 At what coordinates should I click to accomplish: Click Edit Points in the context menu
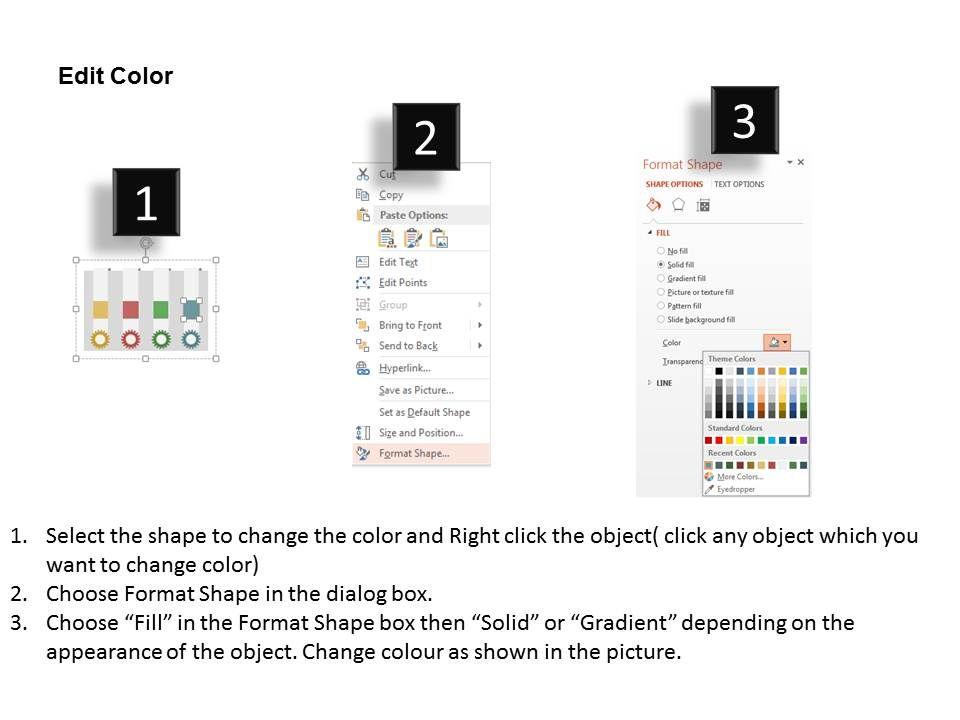(403, 283)
